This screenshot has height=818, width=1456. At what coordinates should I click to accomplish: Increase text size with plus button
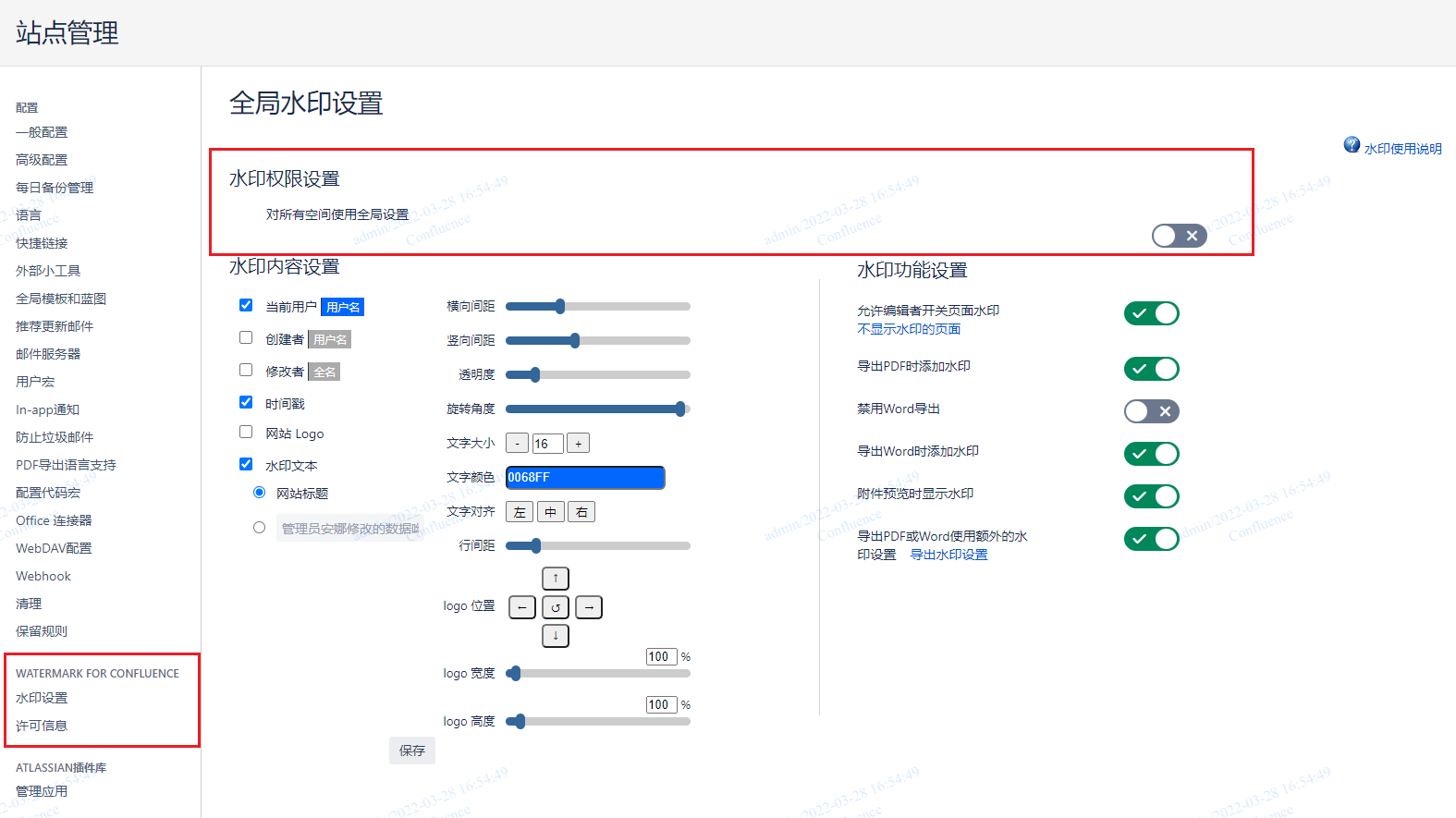pyautogui.click(x=578, y=444)
